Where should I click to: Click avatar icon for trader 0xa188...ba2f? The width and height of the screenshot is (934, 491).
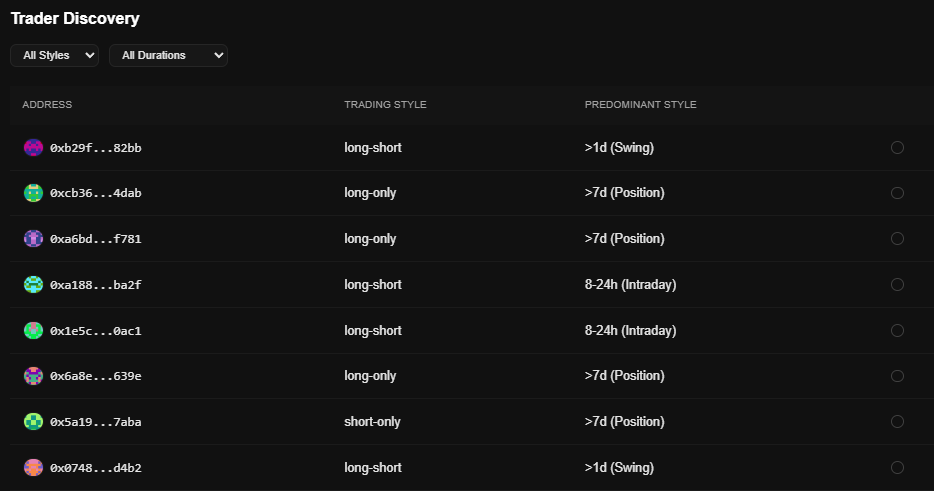(34, 285)
